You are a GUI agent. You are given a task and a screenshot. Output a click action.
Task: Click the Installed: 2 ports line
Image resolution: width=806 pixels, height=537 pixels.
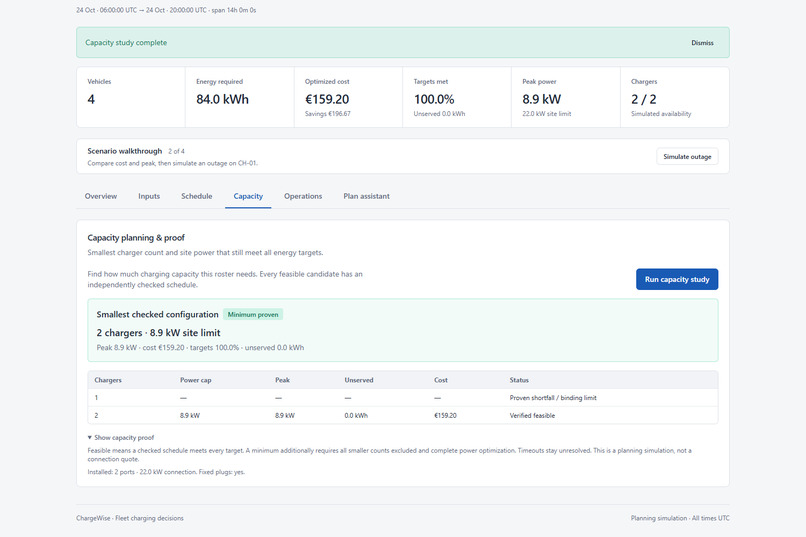(166, 472)
